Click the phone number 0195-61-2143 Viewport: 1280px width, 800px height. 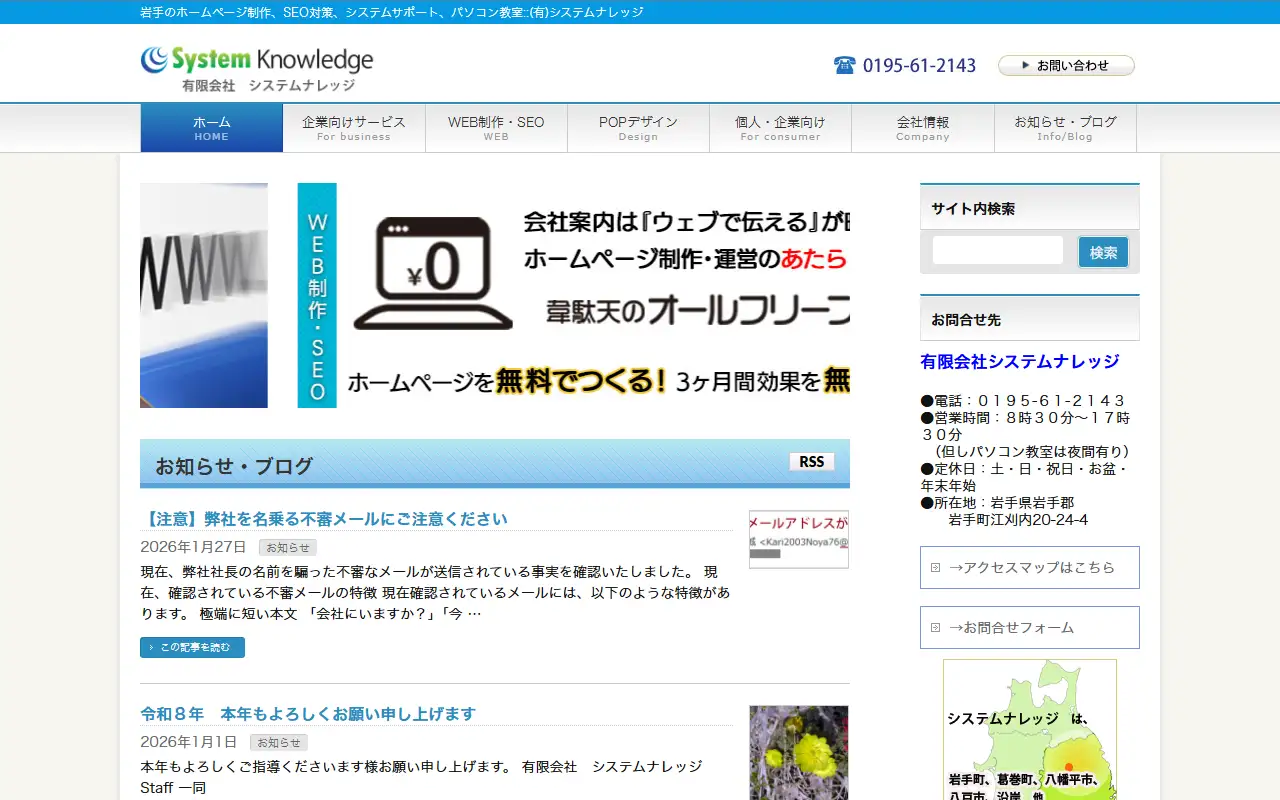click(919, 65)
